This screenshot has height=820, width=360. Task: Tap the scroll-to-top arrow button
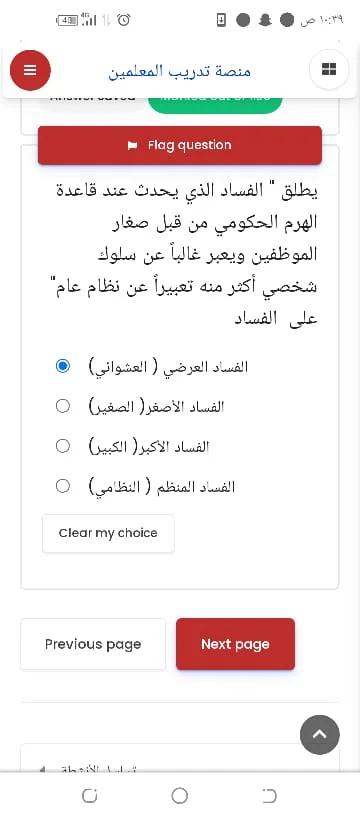(x=320, y=735)
